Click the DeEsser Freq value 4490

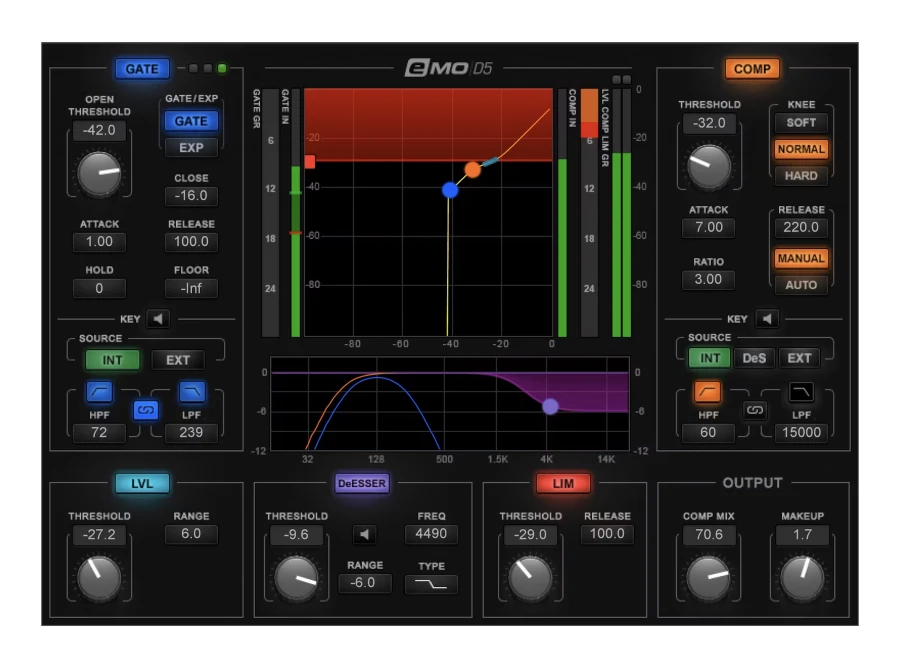(430, 534)
